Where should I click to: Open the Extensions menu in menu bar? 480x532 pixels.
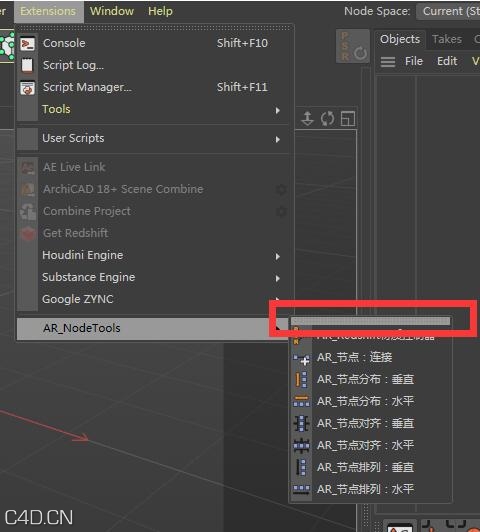click(48, 11)
